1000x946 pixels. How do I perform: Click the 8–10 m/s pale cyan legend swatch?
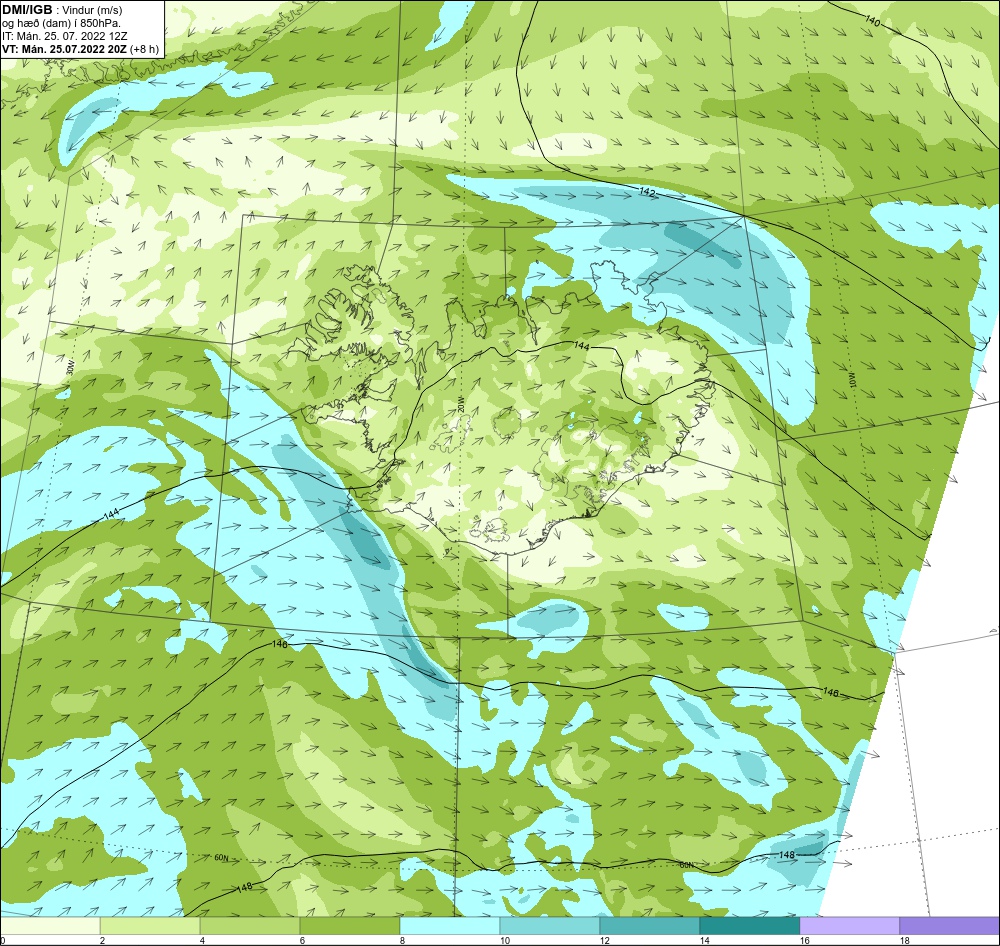[x=450, y=925]
